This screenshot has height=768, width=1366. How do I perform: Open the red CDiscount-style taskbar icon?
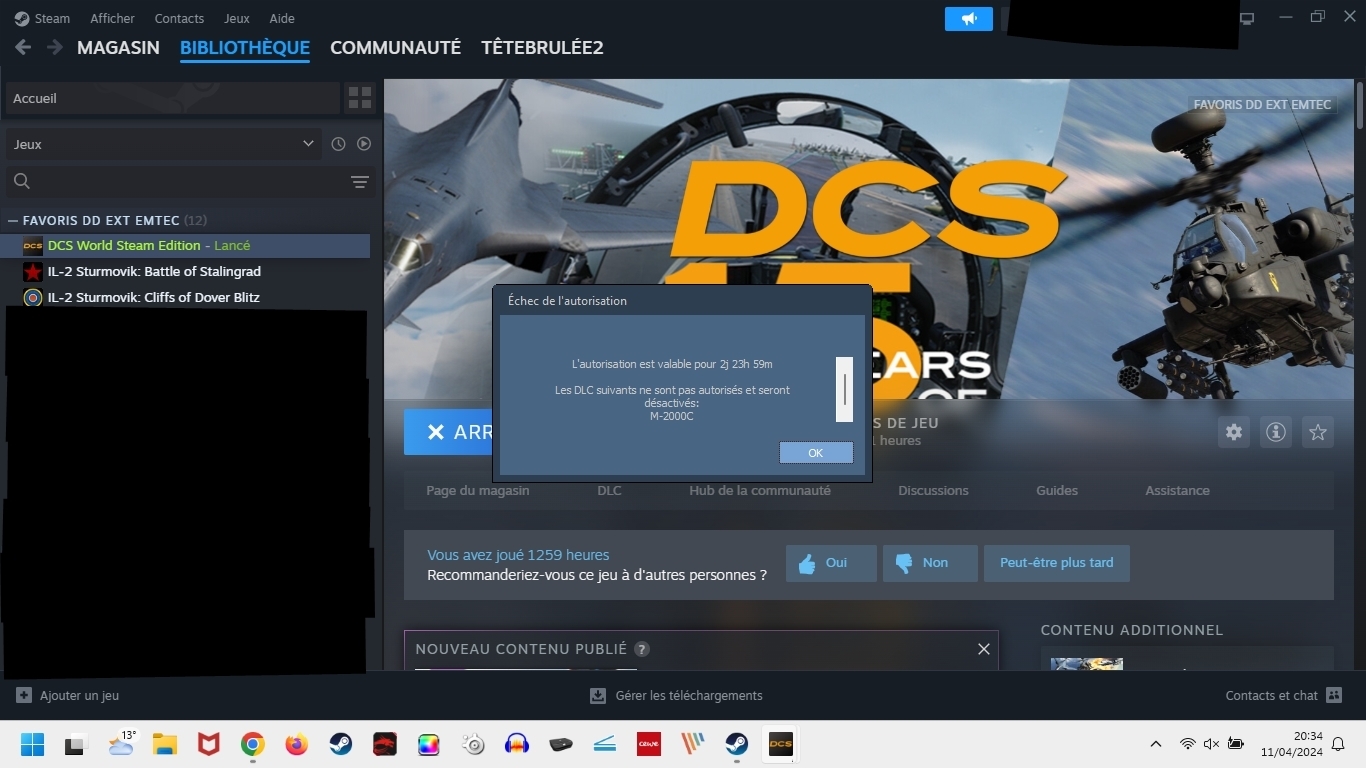click(x=648, y=744)
